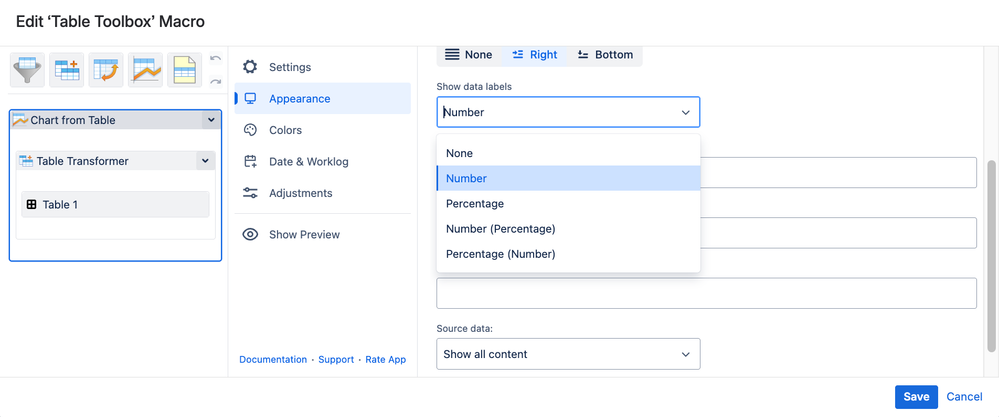This screenshot has height=417, width=999.
Task: Open the Source data dropdown
Action: click(568, 354)
